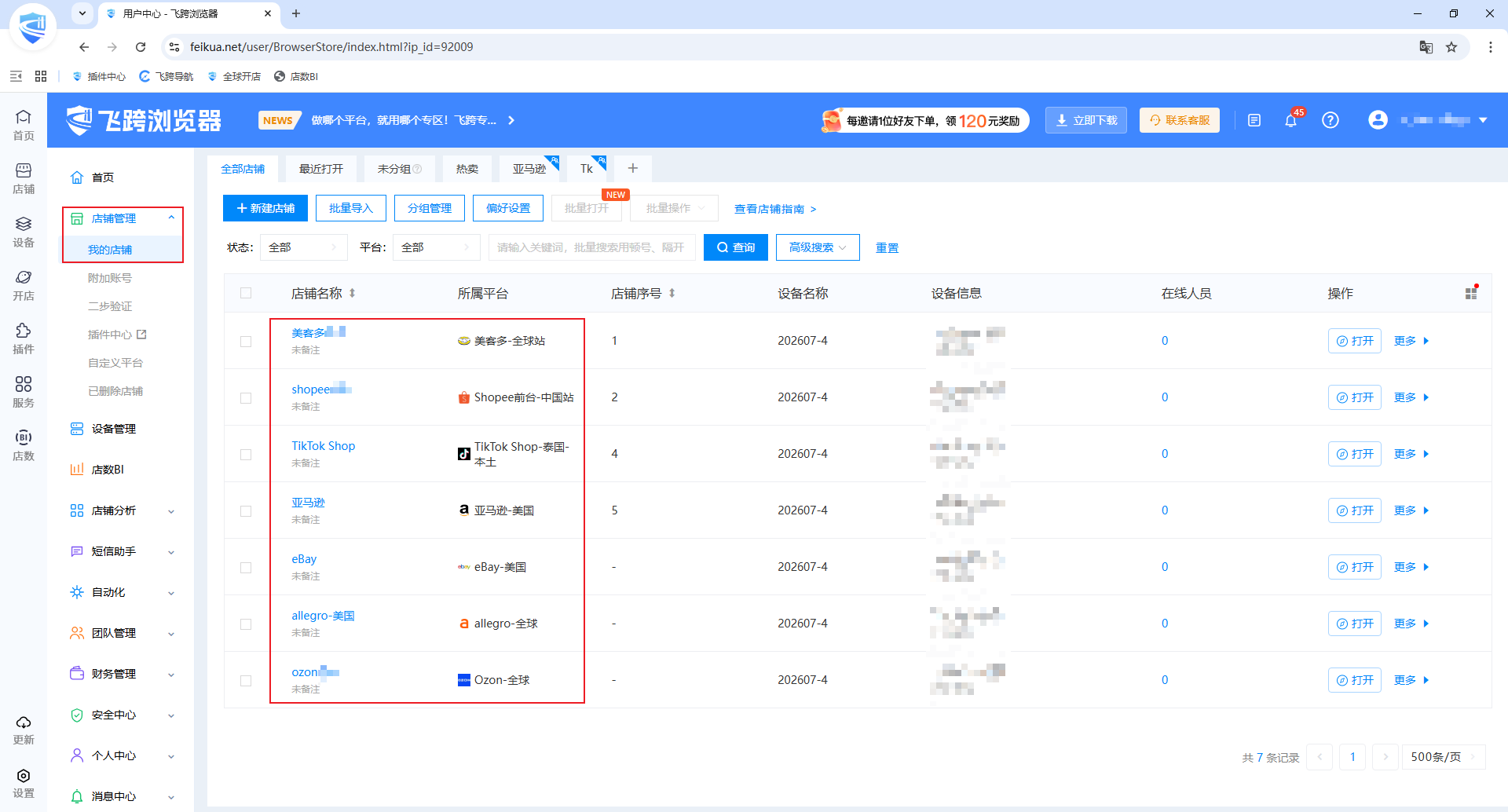Open the document list icon in header
This screenshot has width=1508, height=812.
coord(1254,120)
